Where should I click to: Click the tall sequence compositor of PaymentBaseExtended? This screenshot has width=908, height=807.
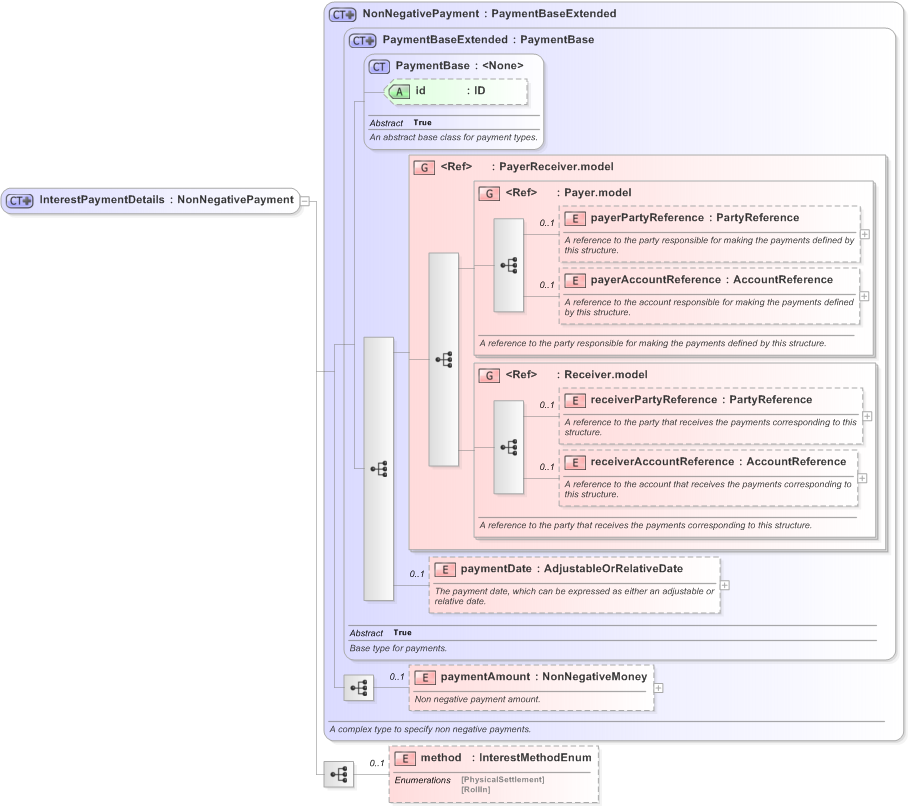pyautogui.click(x=379, y=469)
